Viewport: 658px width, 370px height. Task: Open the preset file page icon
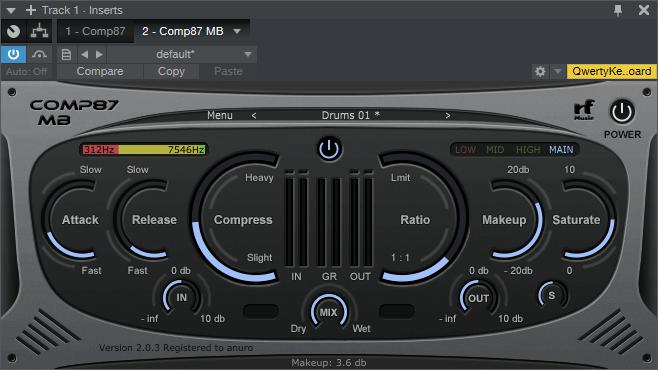[x=66, y=55]
